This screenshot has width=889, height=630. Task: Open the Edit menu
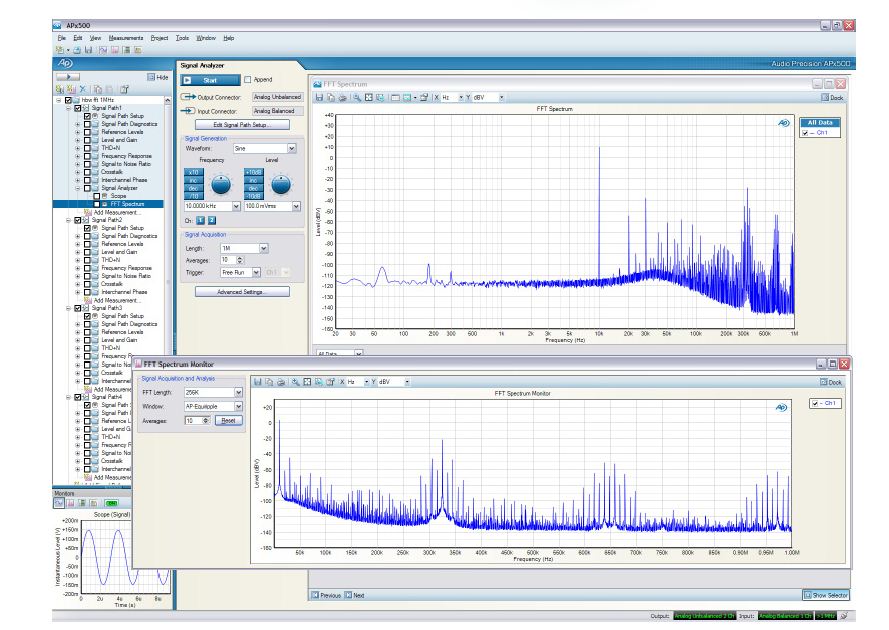point(78,38)
